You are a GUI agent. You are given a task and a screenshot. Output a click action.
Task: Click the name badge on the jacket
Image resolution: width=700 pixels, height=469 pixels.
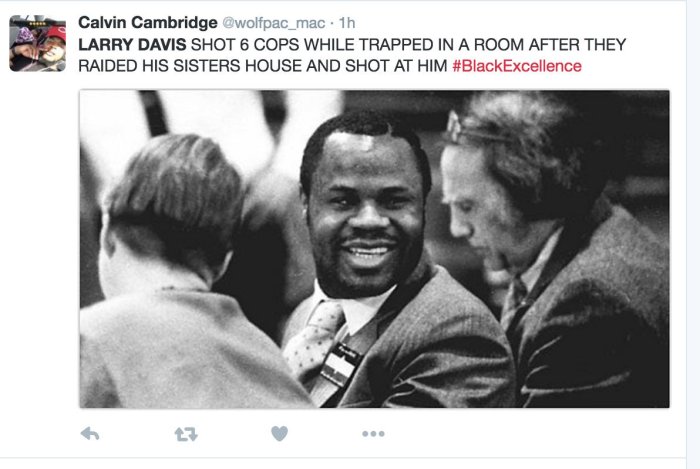coord(339,364)
